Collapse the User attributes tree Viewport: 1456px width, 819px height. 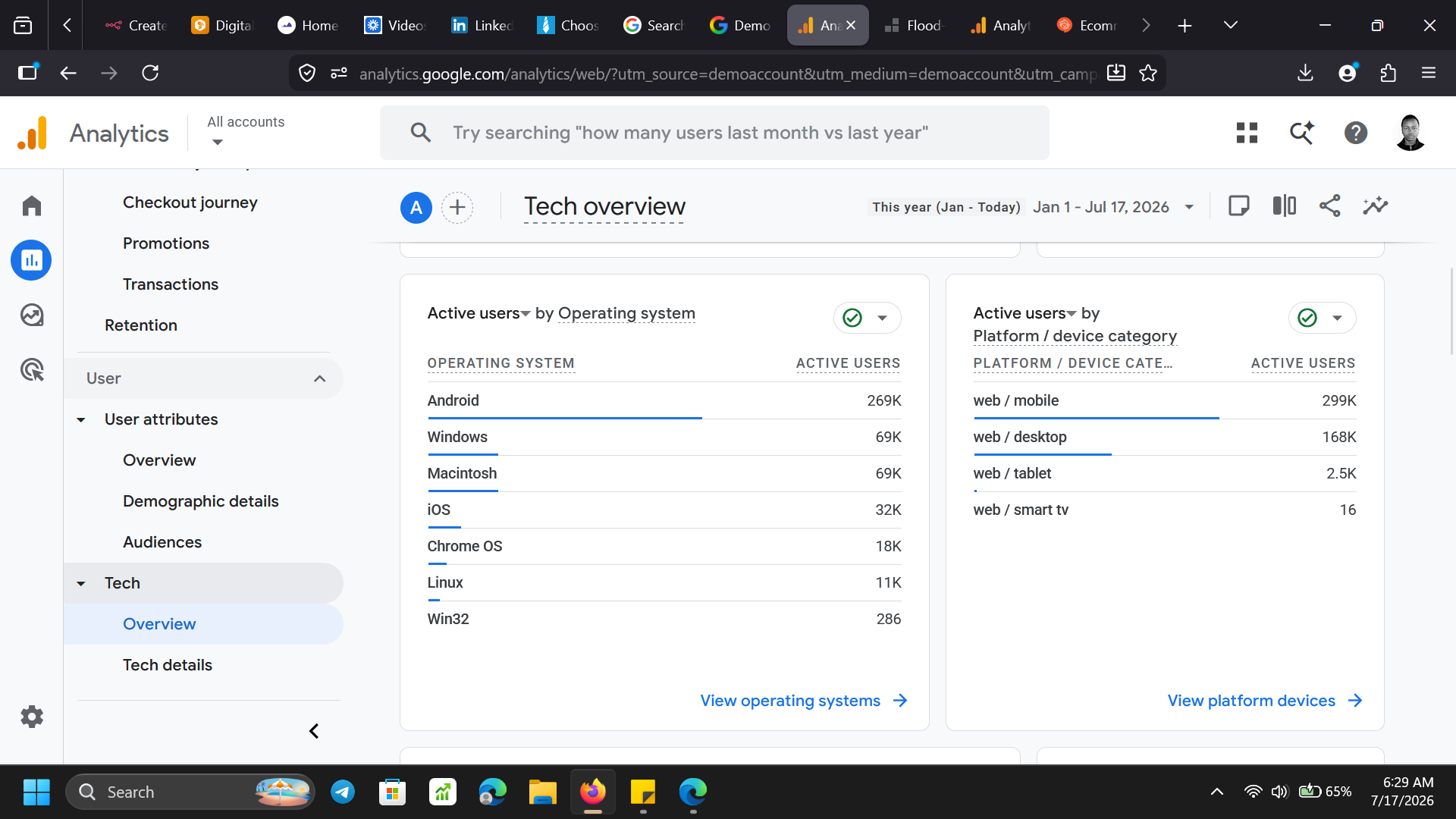pos(81,419)
